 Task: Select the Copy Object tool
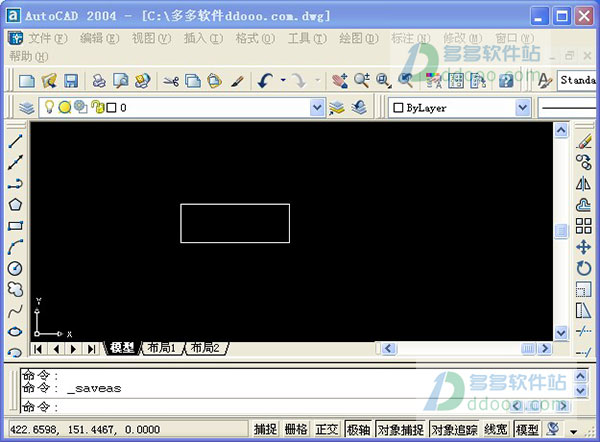(584, 162)
